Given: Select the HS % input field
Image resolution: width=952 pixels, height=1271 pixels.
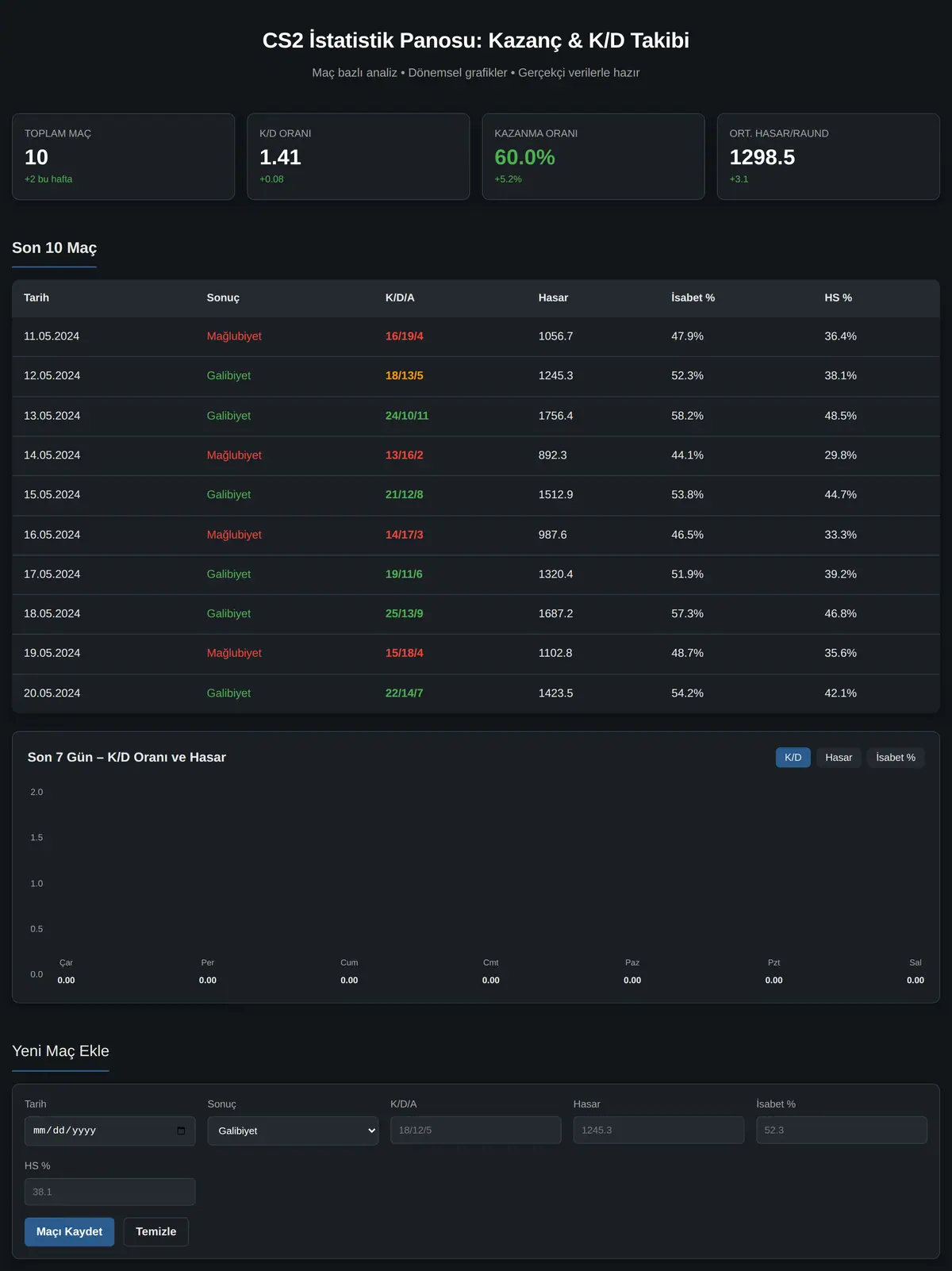Looking at the screenshot, I should 109,1192.
